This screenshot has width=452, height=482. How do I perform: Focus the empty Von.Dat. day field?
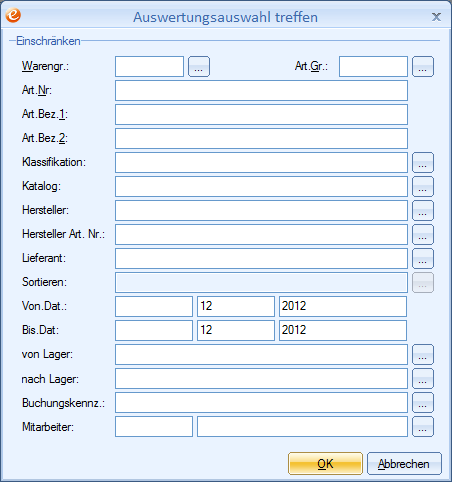(154, 306)
